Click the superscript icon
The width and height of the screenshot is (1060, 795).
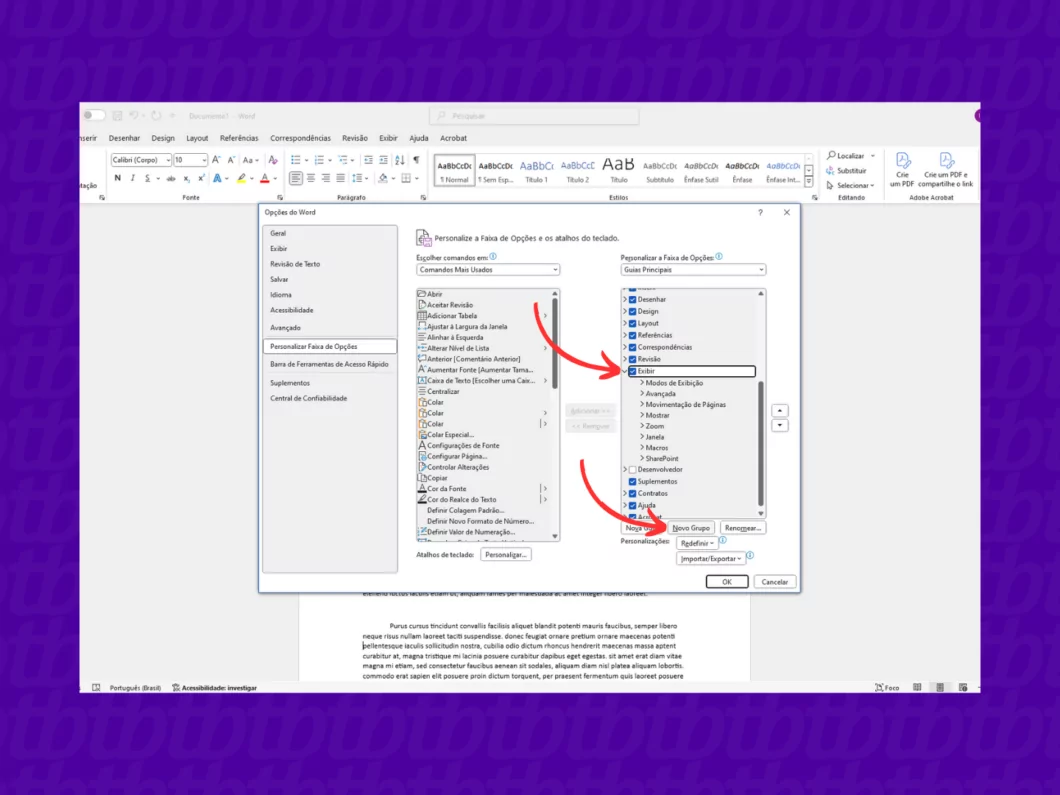pos(201,178)
